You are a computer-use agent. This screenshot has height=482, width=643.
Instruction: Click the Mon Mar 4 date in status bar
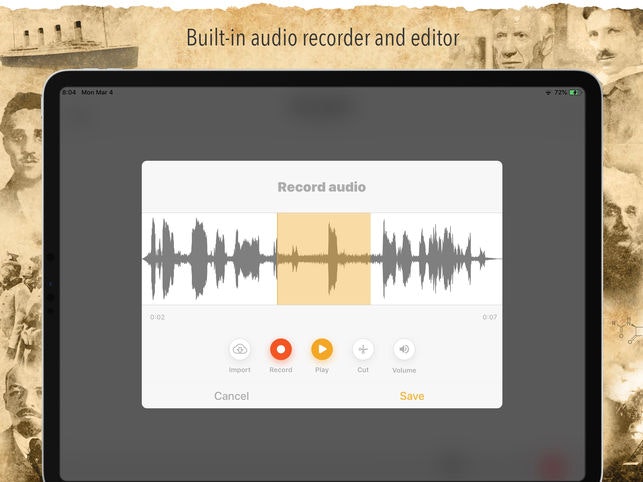(x=97, y=92)
